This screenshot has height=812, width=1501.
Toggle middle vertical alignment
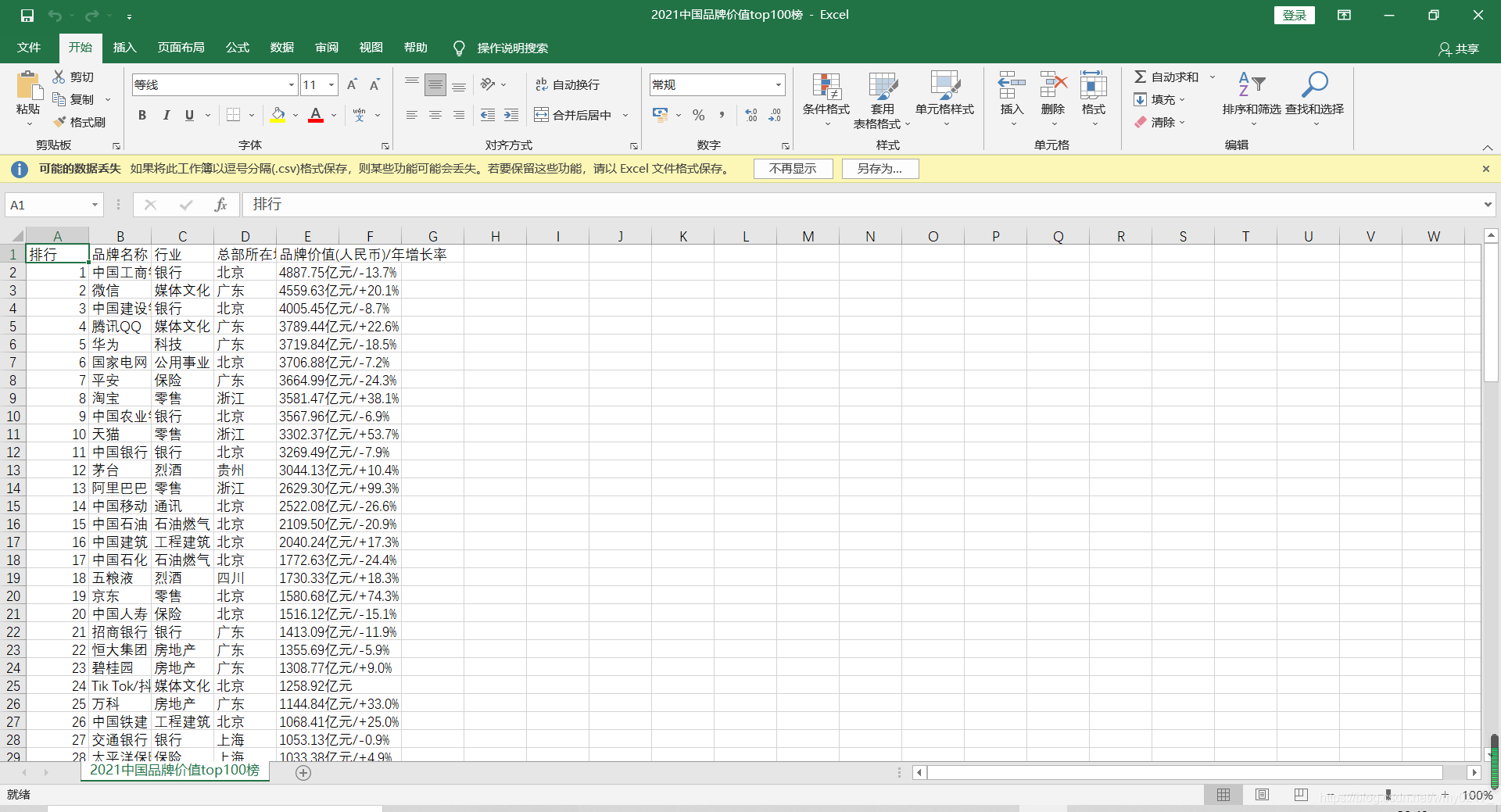(x=435, y=84)
